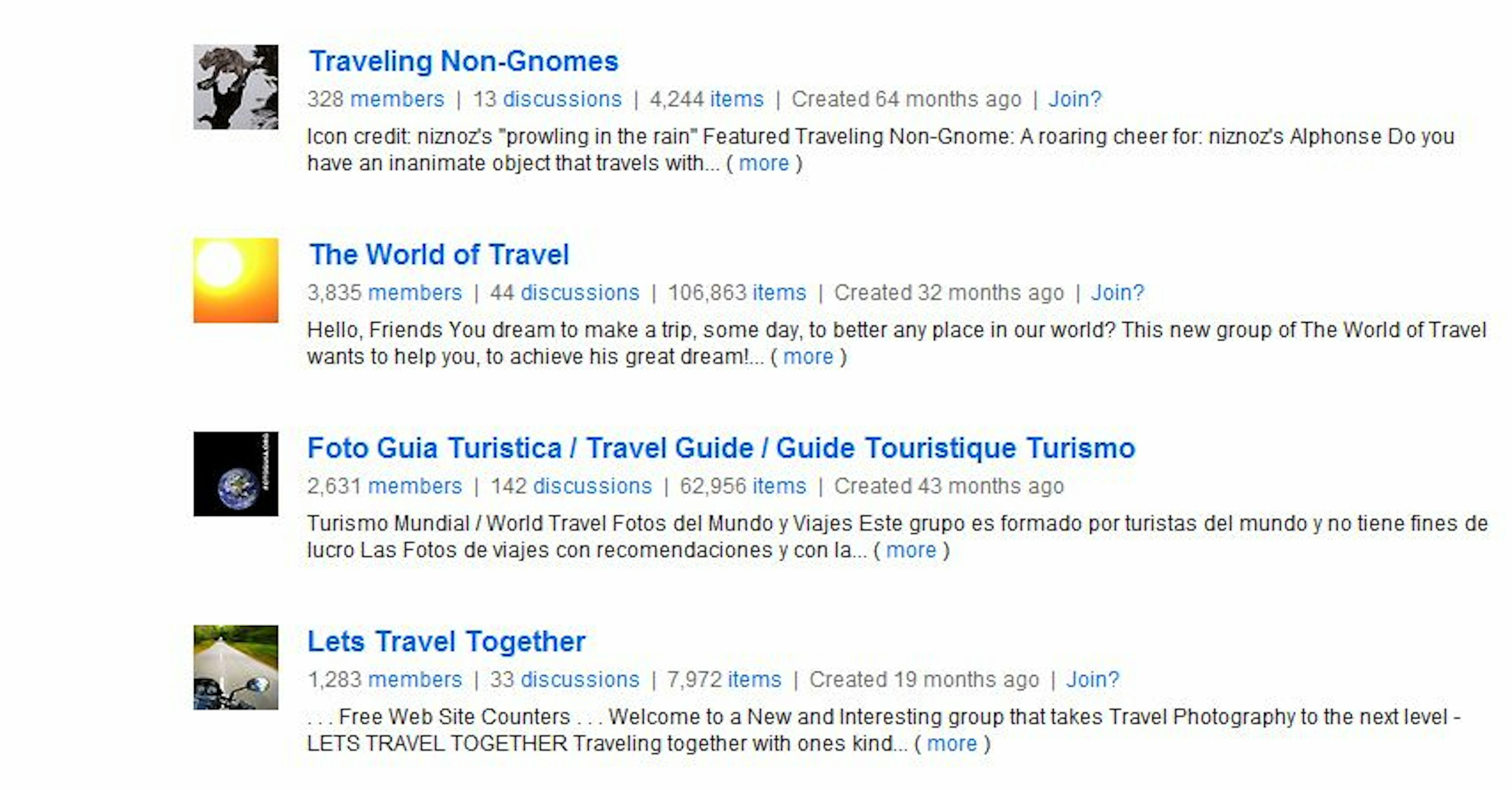This screenshot has height=790, width=1512.
Task: Click the Lets Travel Together road icon
Action: click(235, 667)
